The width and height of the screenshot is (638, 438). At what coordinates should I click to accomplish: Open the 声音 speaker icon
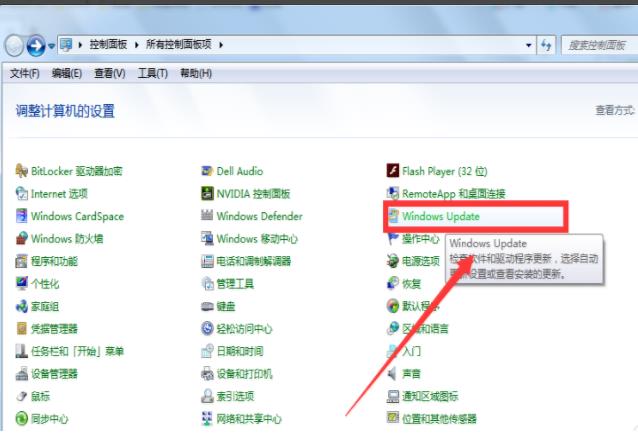click(392, 373)
